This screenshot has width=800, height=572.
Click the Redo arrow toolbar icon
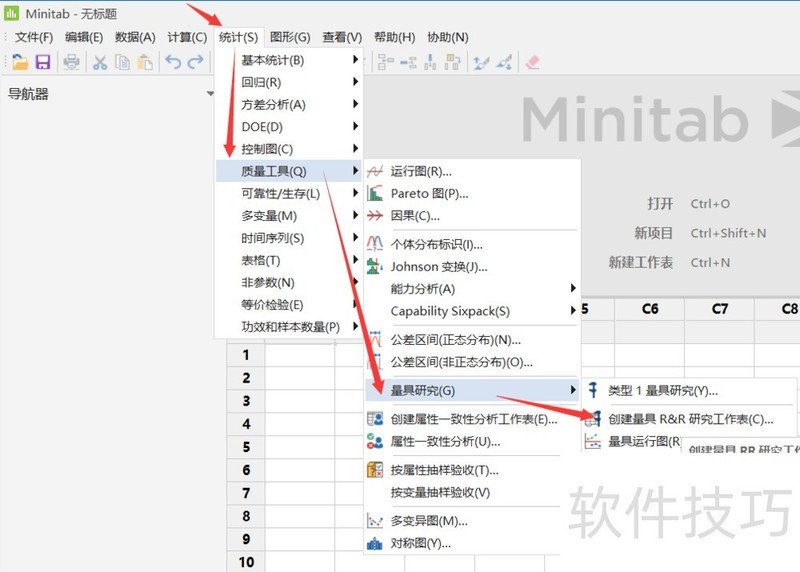point(195,62)
